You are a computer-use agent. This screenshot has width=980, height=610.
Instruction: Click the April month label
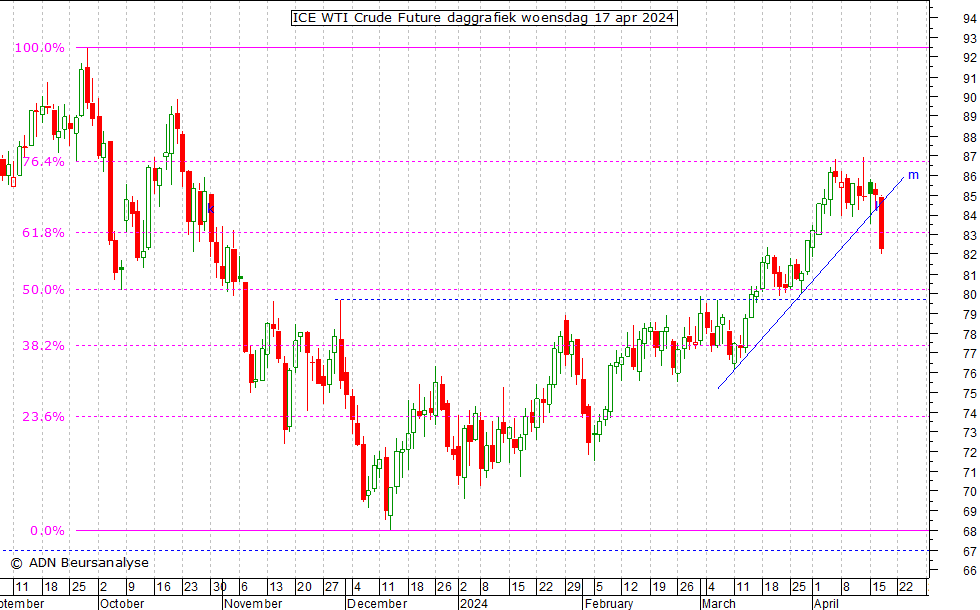coord(826,604)
